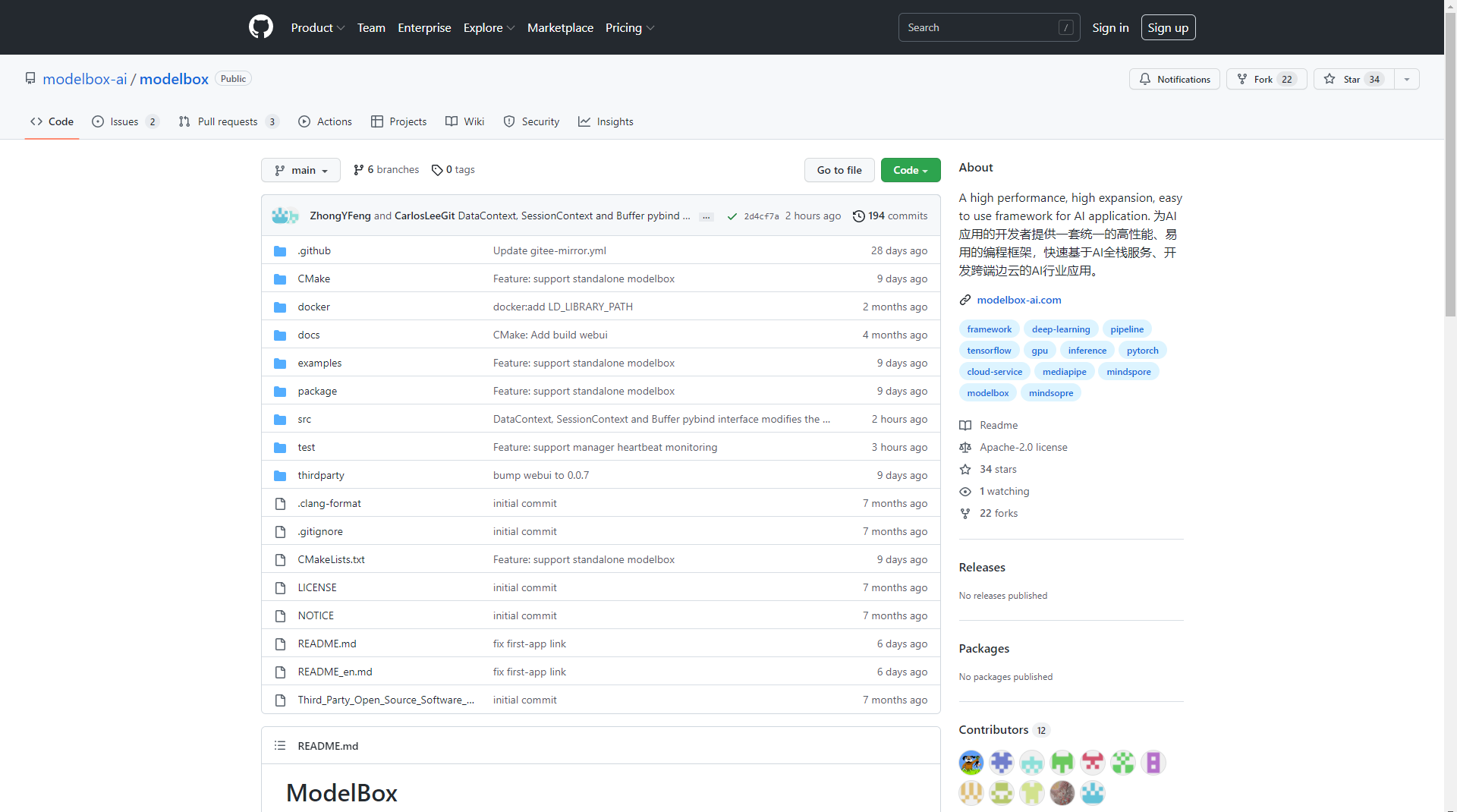The width and height of the screenshot is (1457, 812).
Task: Open the Star lists dropdown arrow
Action: coord(1407,79)
